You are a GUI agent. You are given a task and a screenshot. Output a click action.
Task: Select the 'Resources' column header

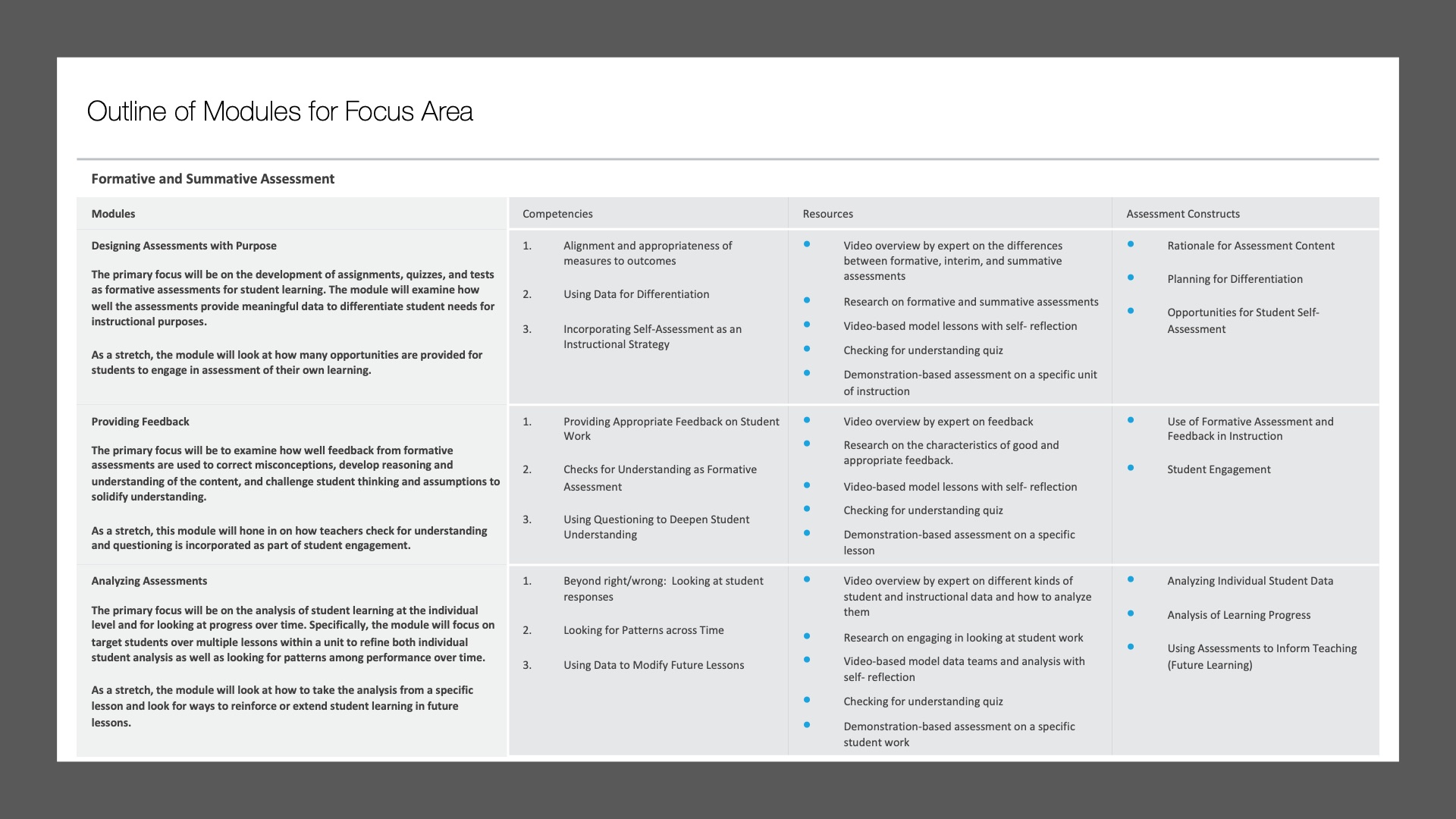pos(827,214)
